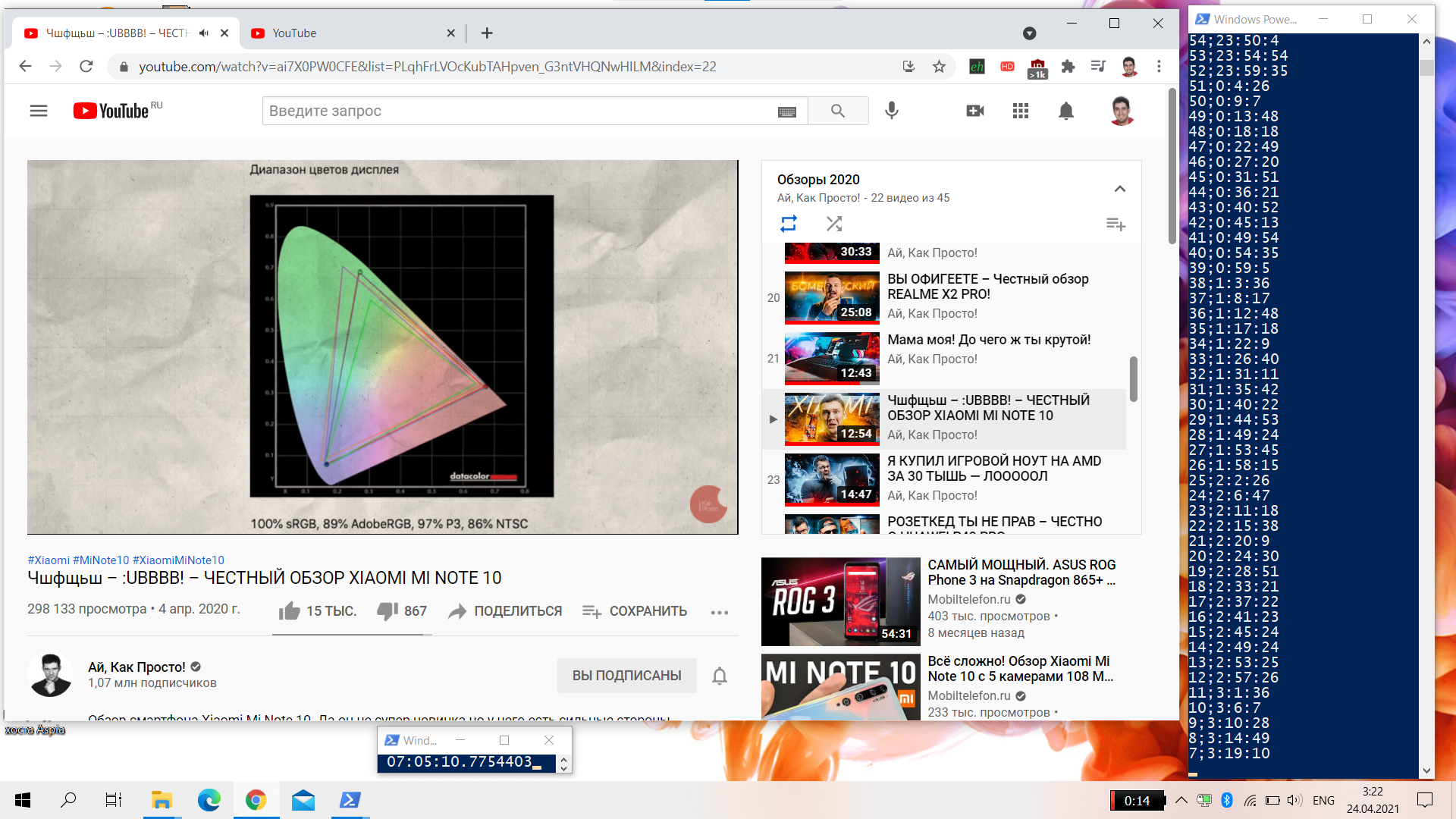
Task: Open the Ай, Как Просто! channel name link
Action: [136, 667]
